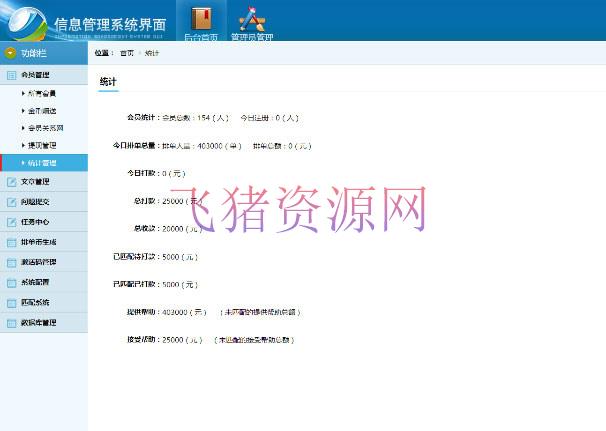Click the 任务中心 sidebar icon

tap(11, 222)
